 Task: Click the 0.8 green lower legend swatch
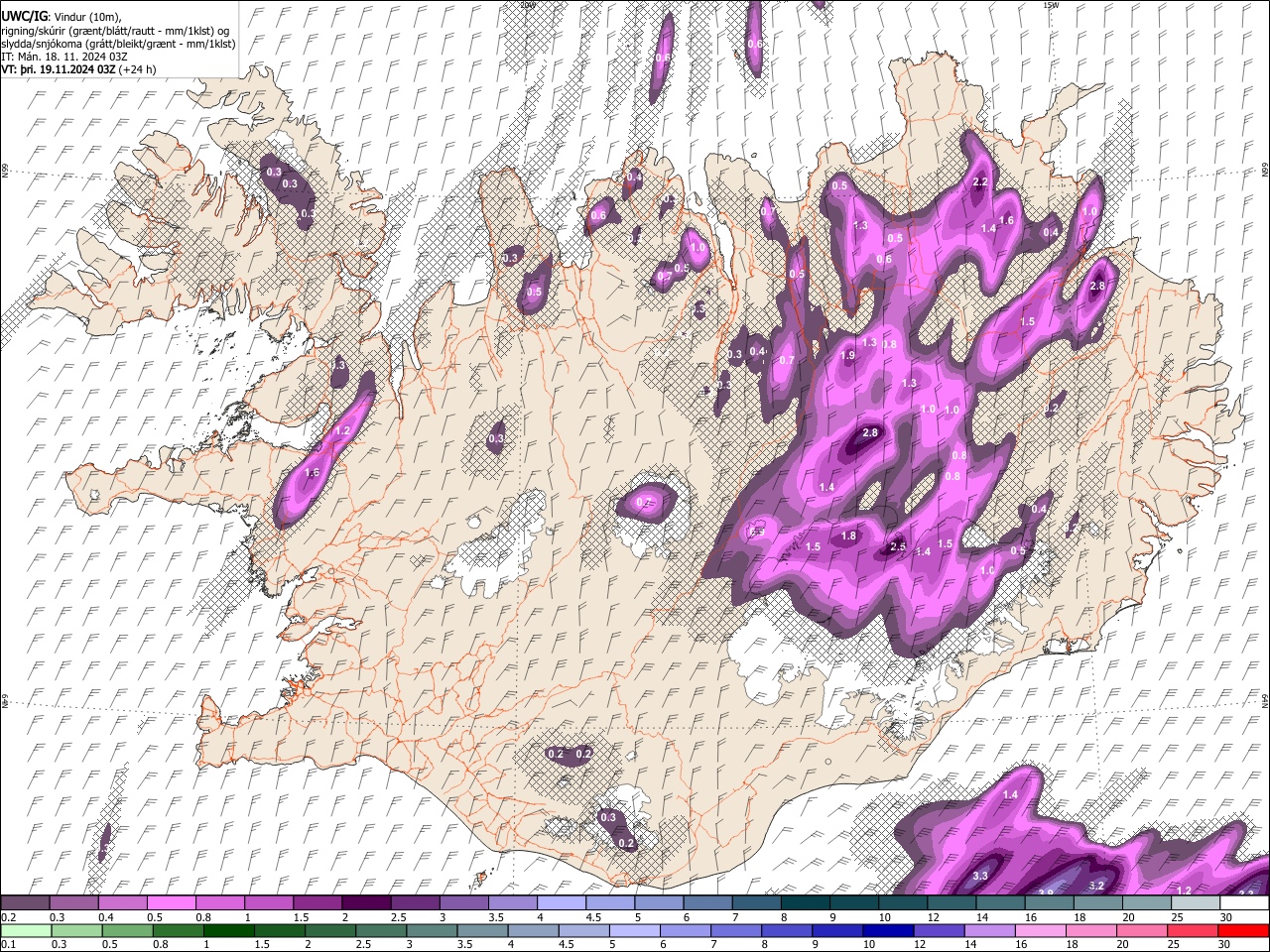tap(179, 930)
